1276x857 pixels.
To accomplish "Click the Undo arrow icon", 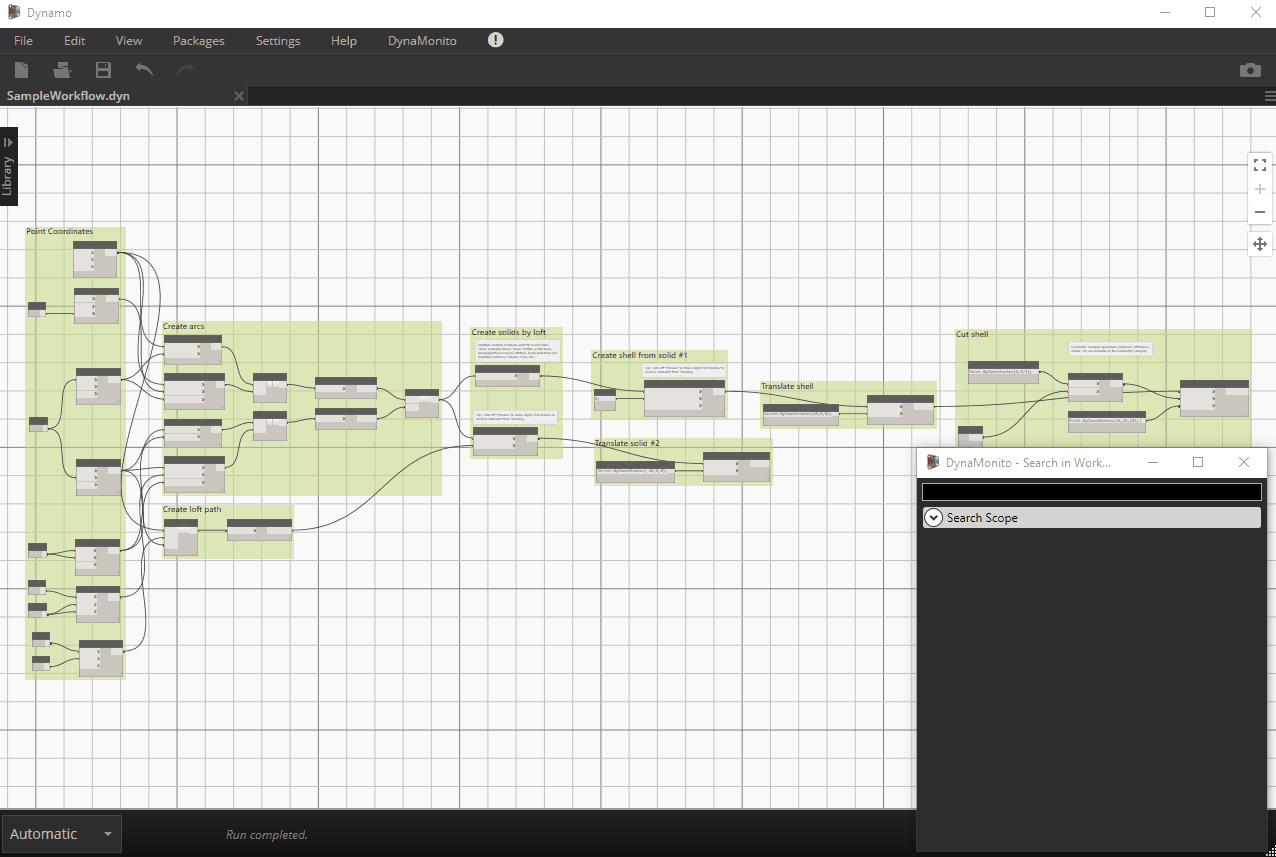I will tap(144, 69).
